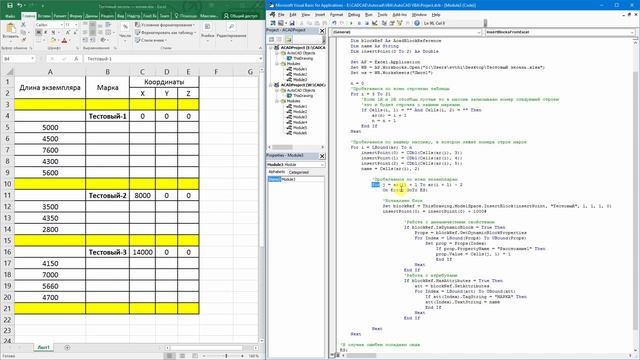Click cell B11 containing Тестовый-2
The width and height of the screenshot is (640, 360).
tap(107, 196)
